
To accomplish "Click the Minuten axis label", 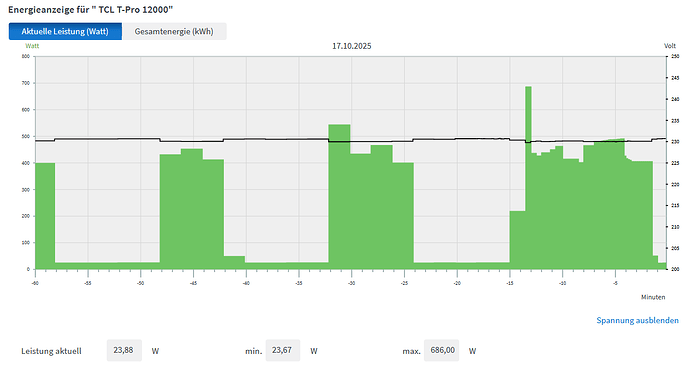I will (653, 297).
